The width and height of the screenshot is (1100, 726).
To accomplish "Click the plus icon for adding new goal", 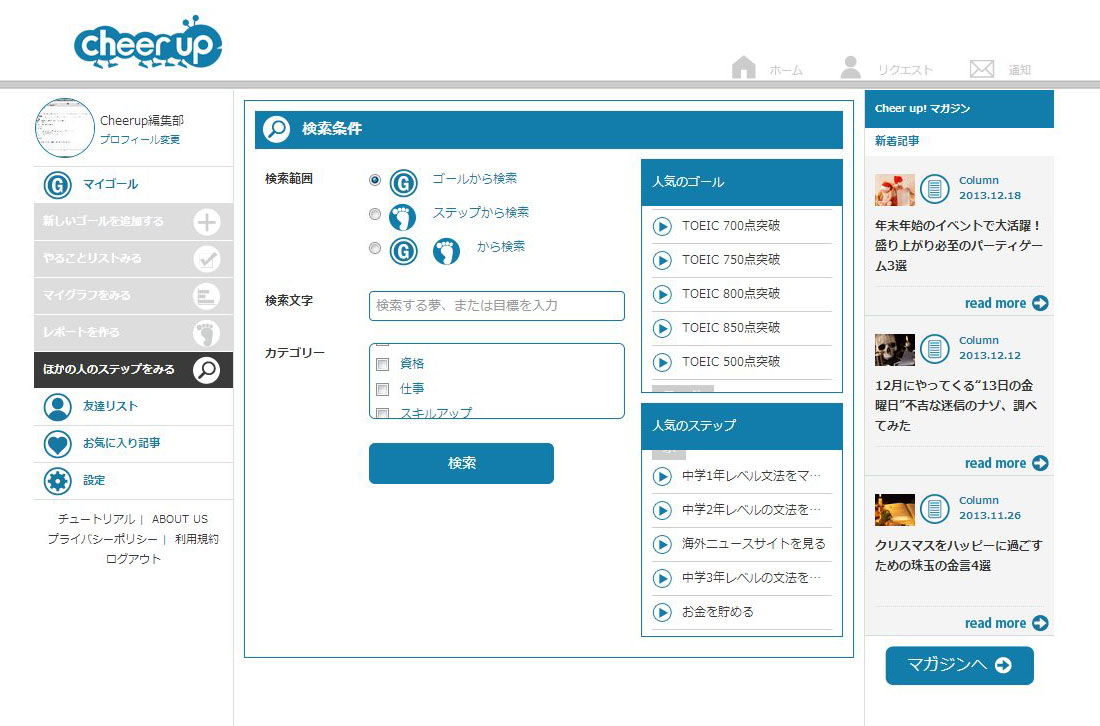I will pyautogui.click(x=206, y=222).
